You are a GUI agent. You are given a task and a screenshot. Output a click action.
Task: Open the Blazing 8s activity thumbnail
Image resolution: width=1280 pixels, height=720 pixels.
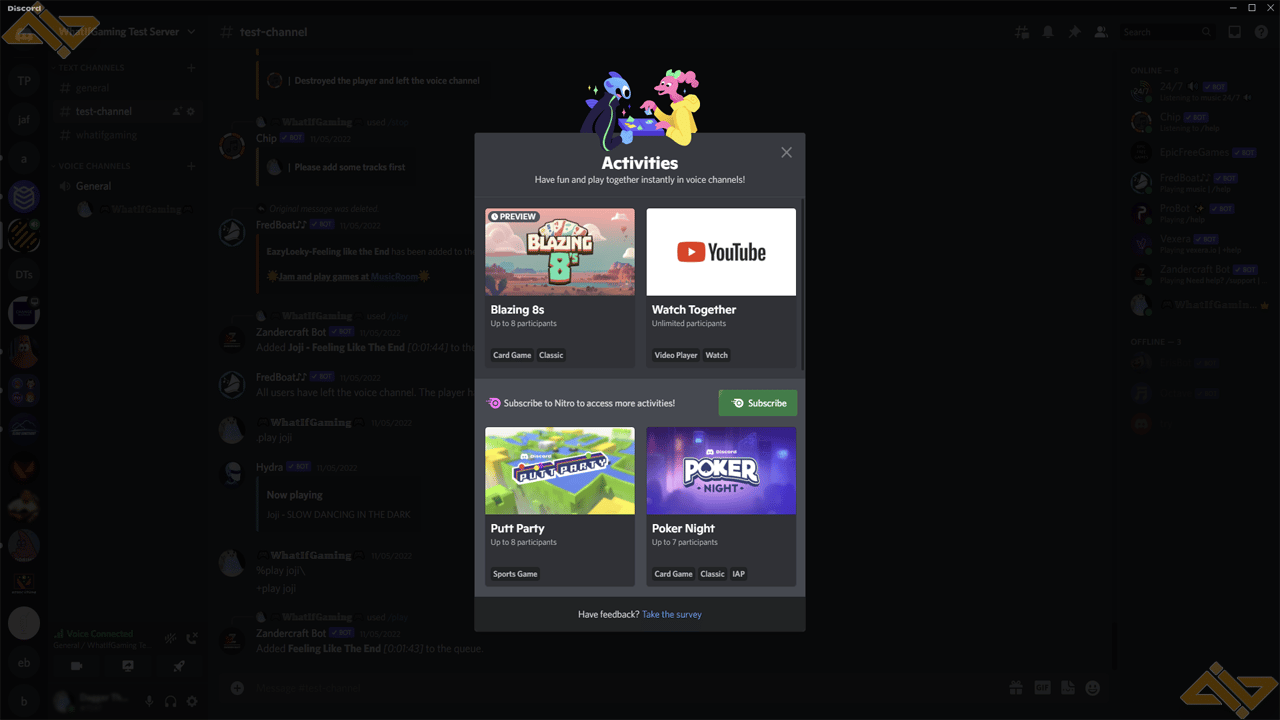pos(560,252)
